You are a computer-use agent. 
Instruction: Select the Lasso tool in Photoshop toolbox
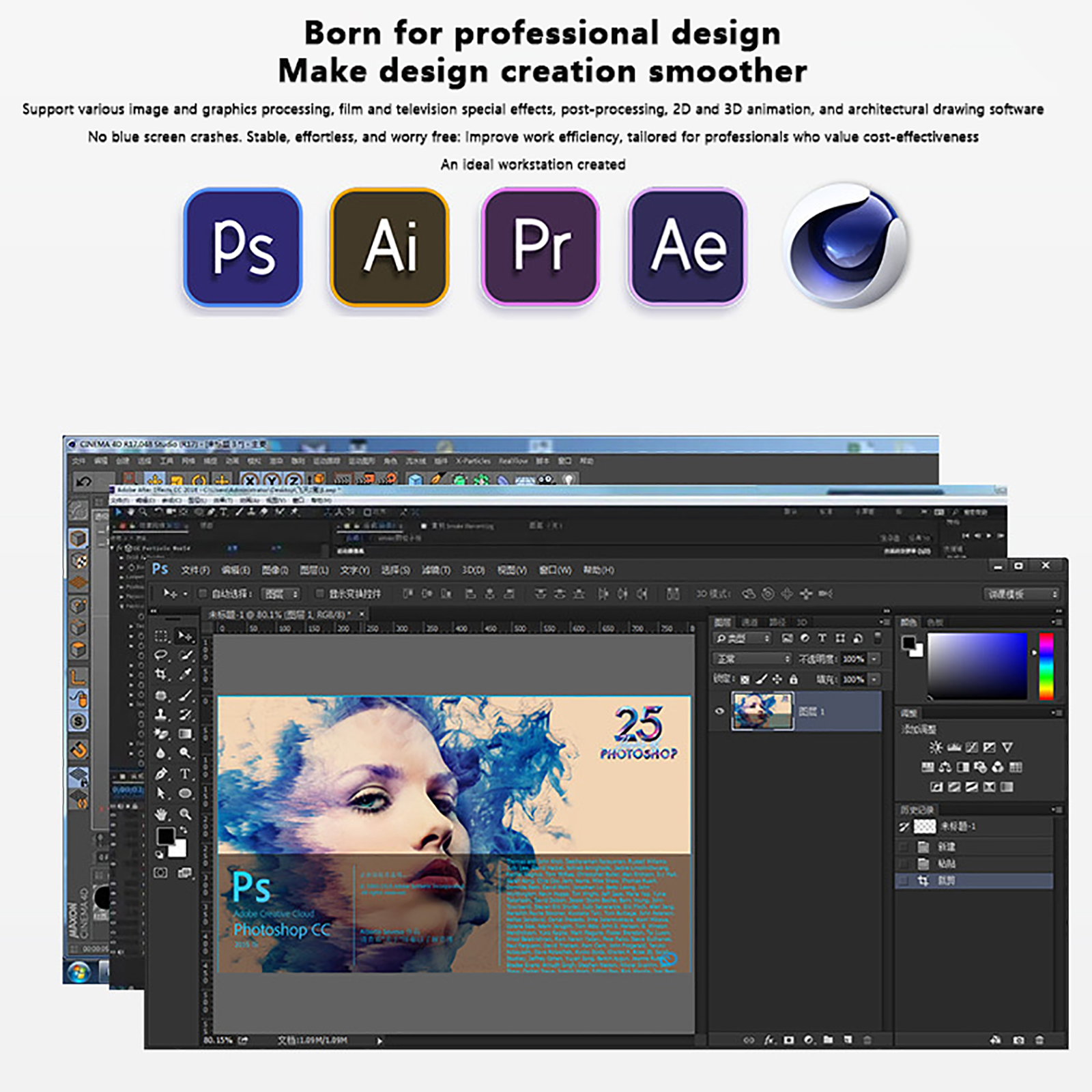pos(161,655)
